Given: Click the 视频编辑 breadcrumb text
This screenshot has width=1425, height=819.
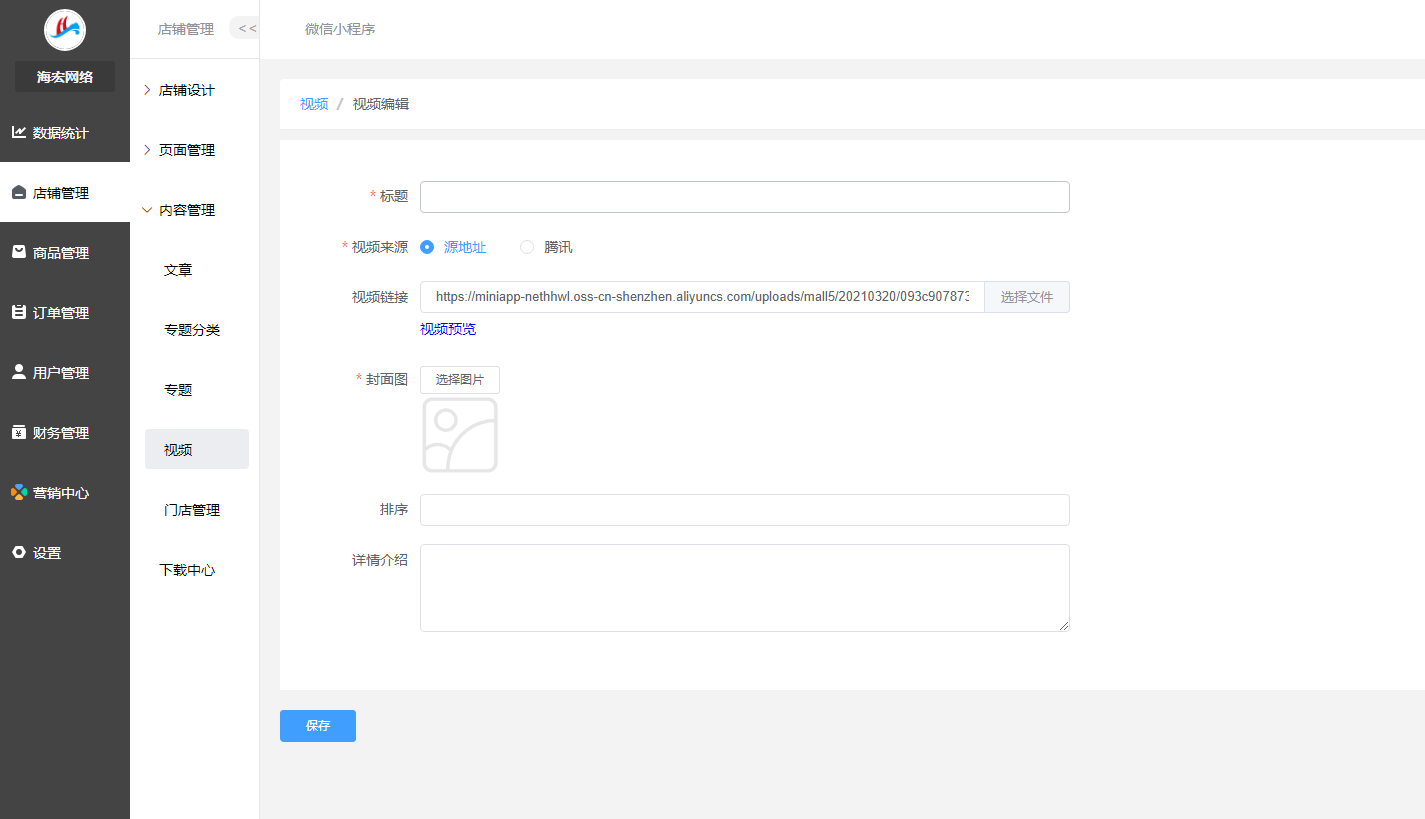Looking at the screenshot, I should click(x=381, y=104).
